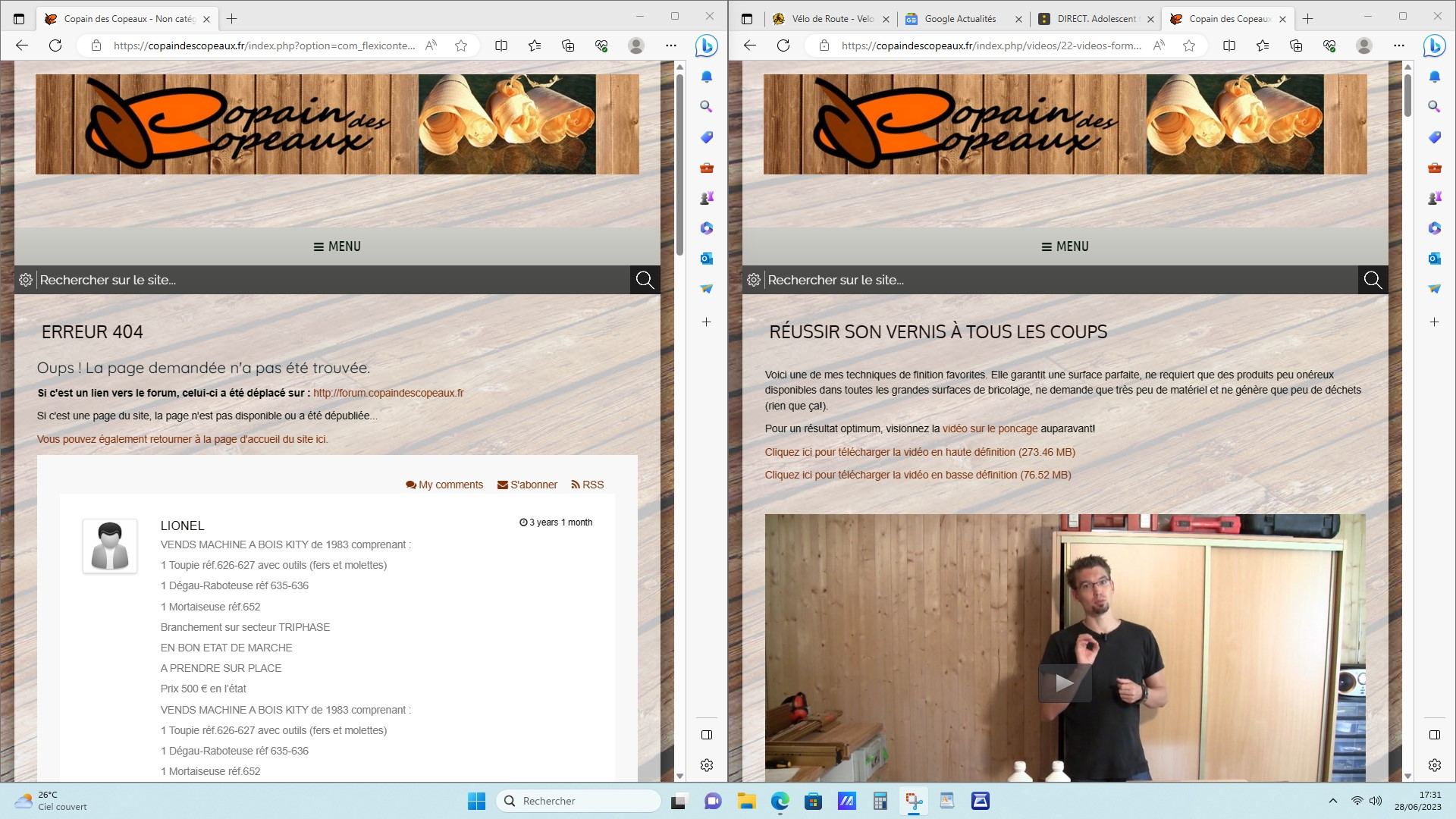
Task: Open split screen icon in left window
Action: (x=501, y=45)
